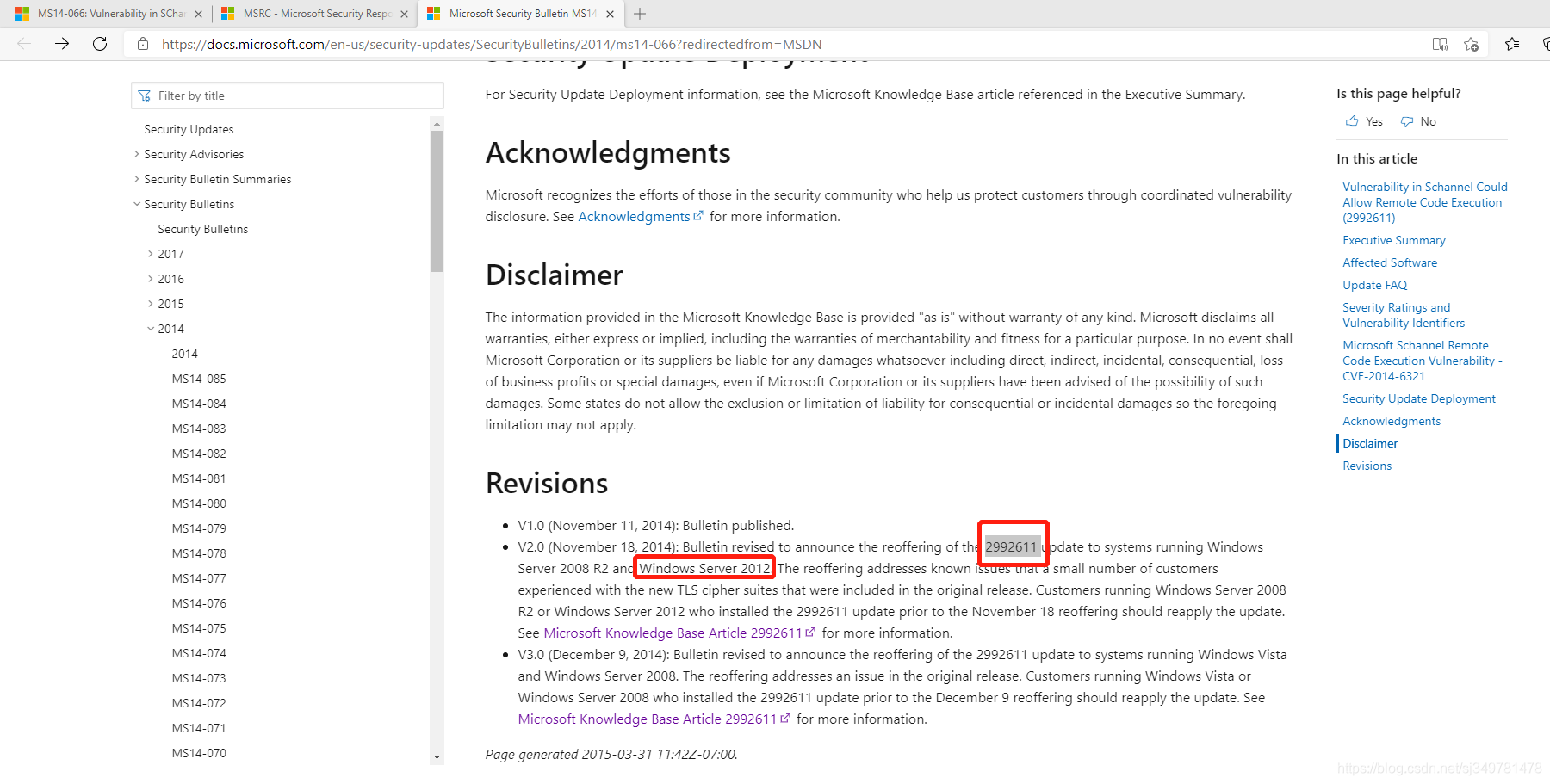The image size is (1550, 784).
Task: Open bulletin MS14-071
Action: (199, 728)
